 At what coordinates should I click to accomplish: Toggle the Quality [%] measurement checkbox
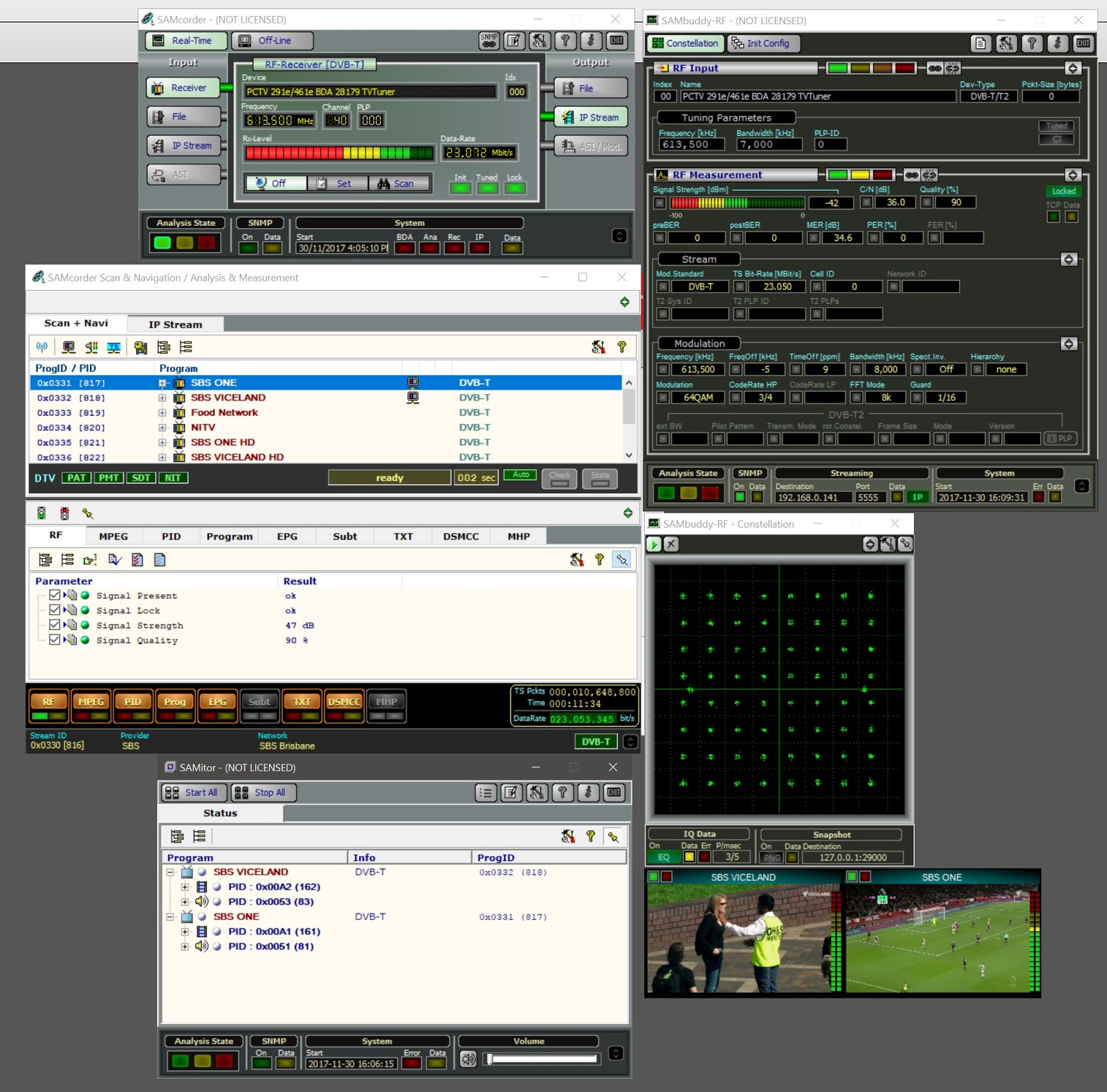(926, 203)
